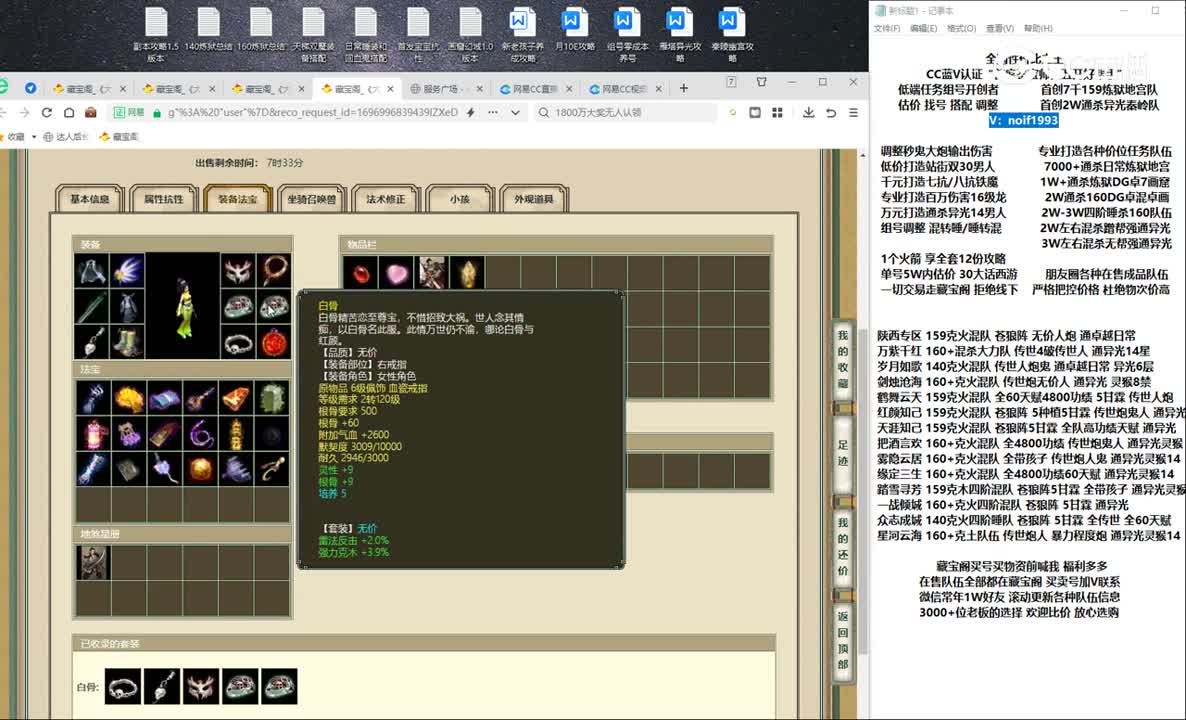Image resolution: width=1186 pixels, height=720 pixels.
Task: Select the yellow crystal item in the inventory
Action: 467,273
